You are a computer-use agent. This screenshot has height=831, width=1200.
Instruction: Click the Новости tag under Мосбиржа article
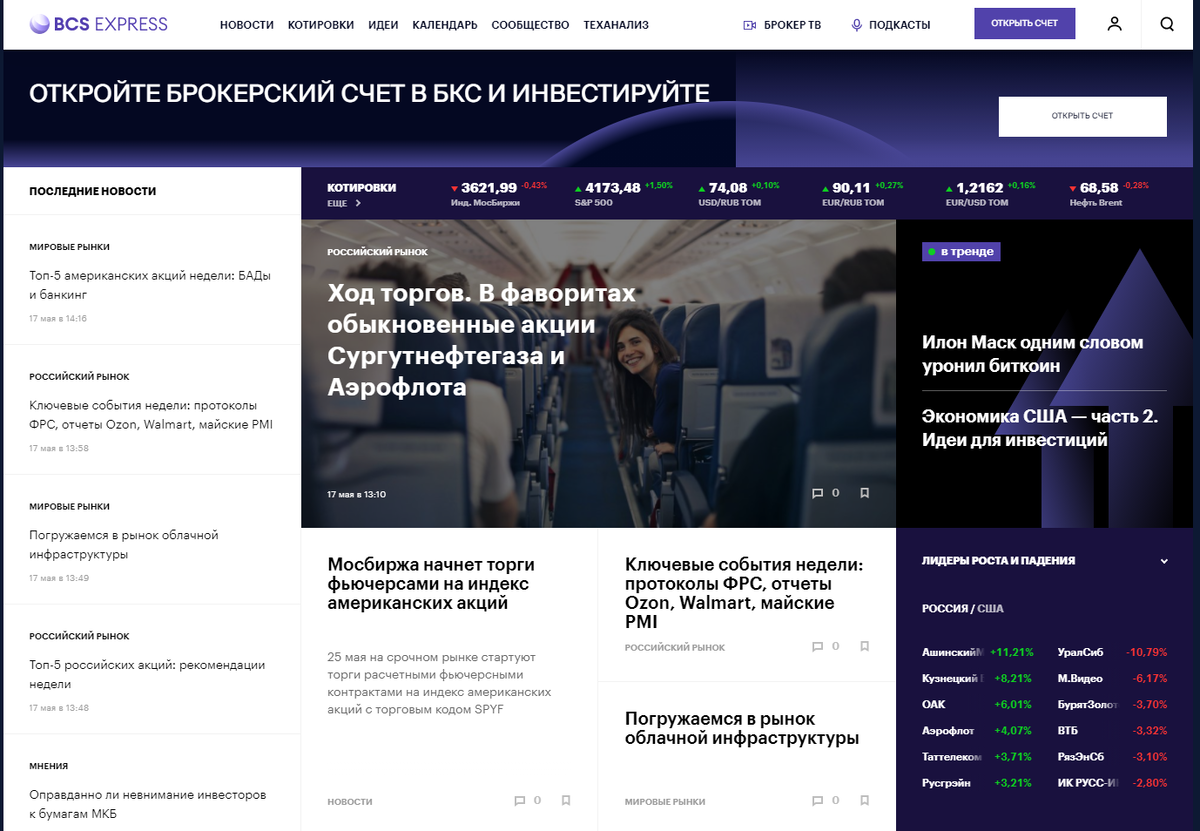coord(350,802)
